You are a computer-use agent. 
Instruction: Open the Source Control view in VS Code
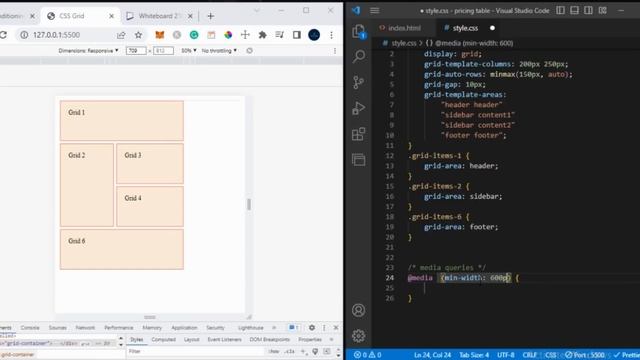358,82
